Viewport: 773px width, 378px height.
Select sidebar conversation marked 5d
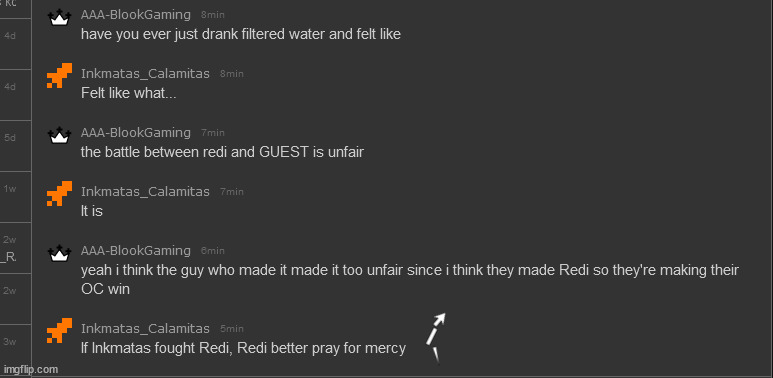pyautogui.click(x=15, y=146)
